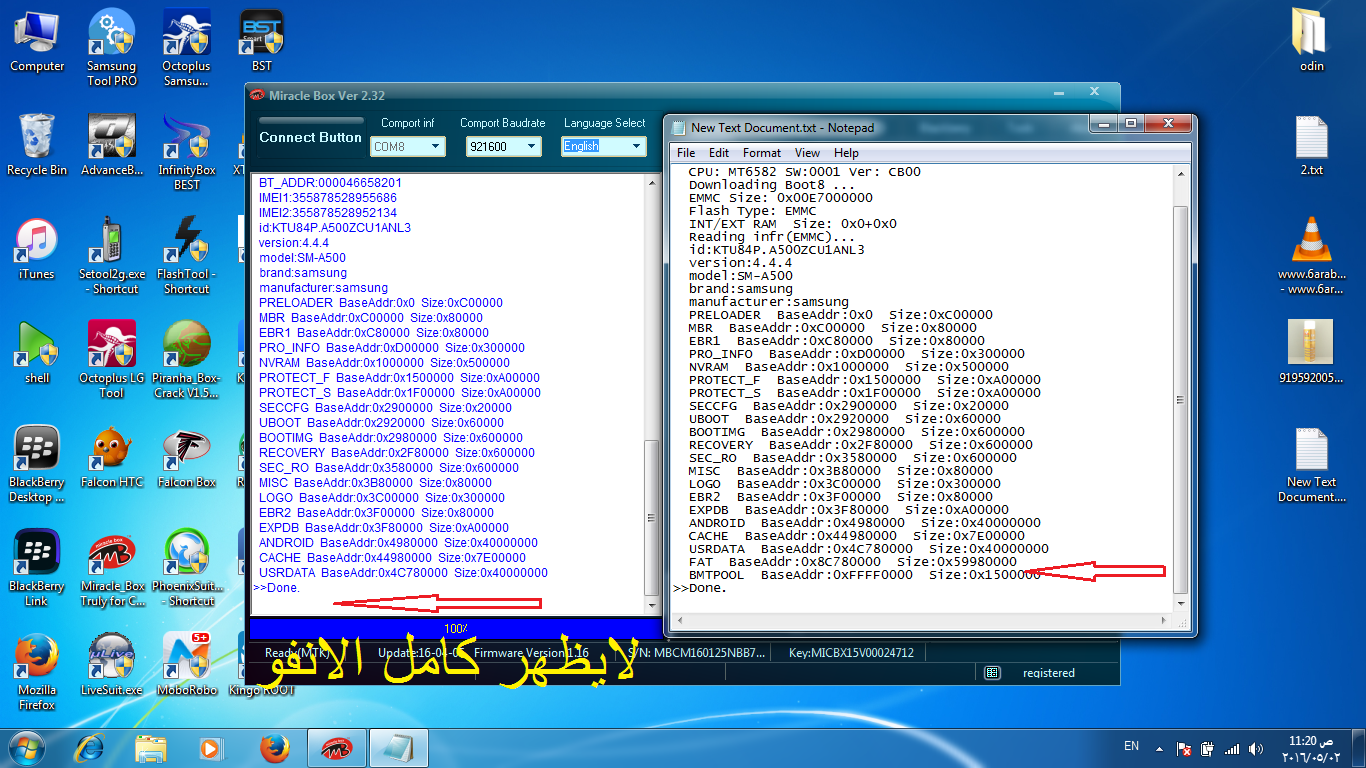
Task: Switch to Firefox on the taskbar
Action: point(275,747)
